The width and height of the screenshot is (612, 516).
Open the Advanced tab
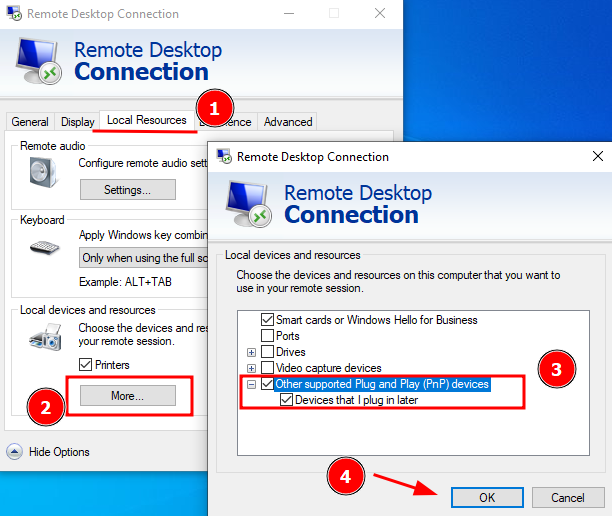point(288,122)
